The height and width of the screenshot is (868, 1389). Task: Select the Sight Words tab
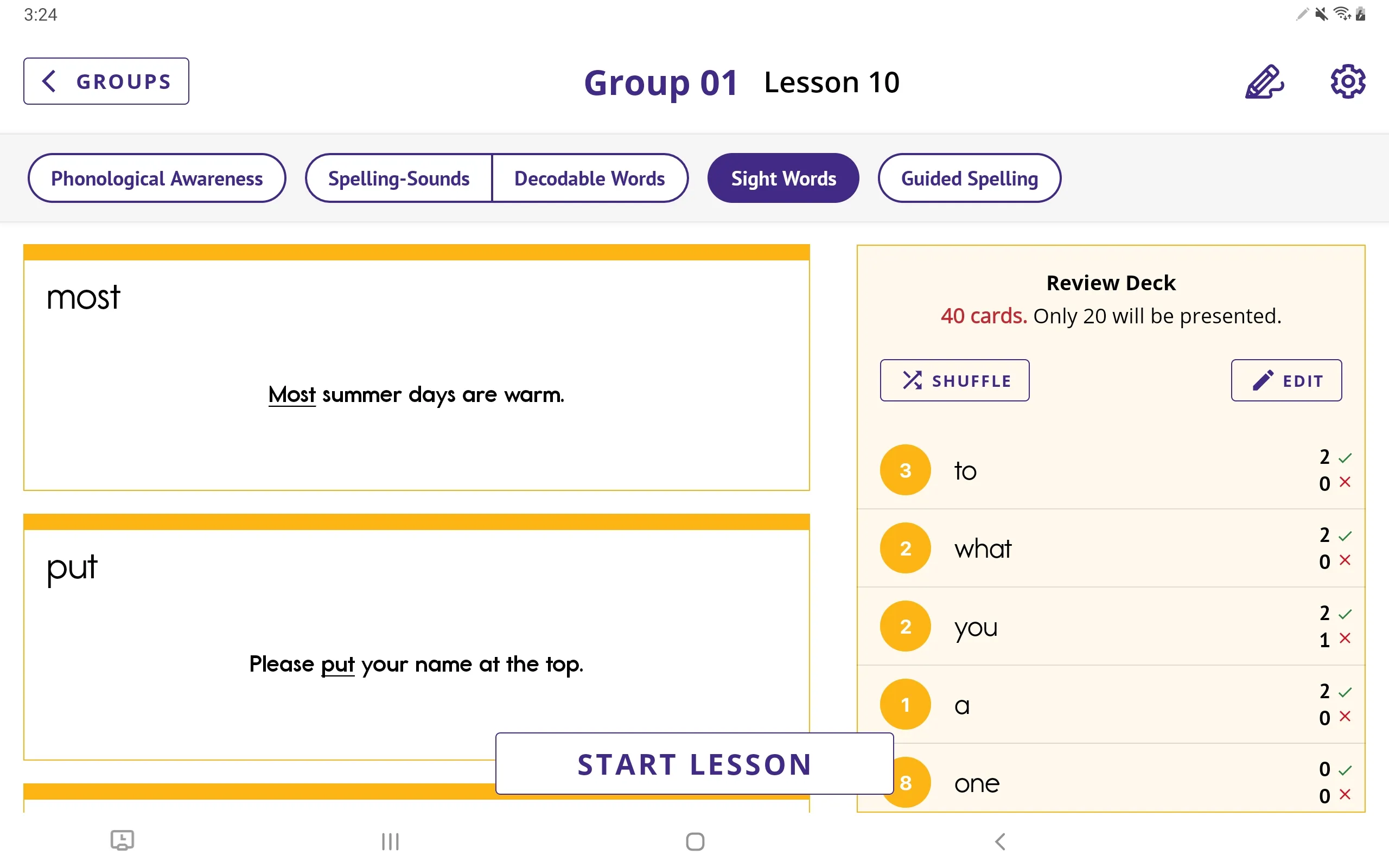coord(783,178)
